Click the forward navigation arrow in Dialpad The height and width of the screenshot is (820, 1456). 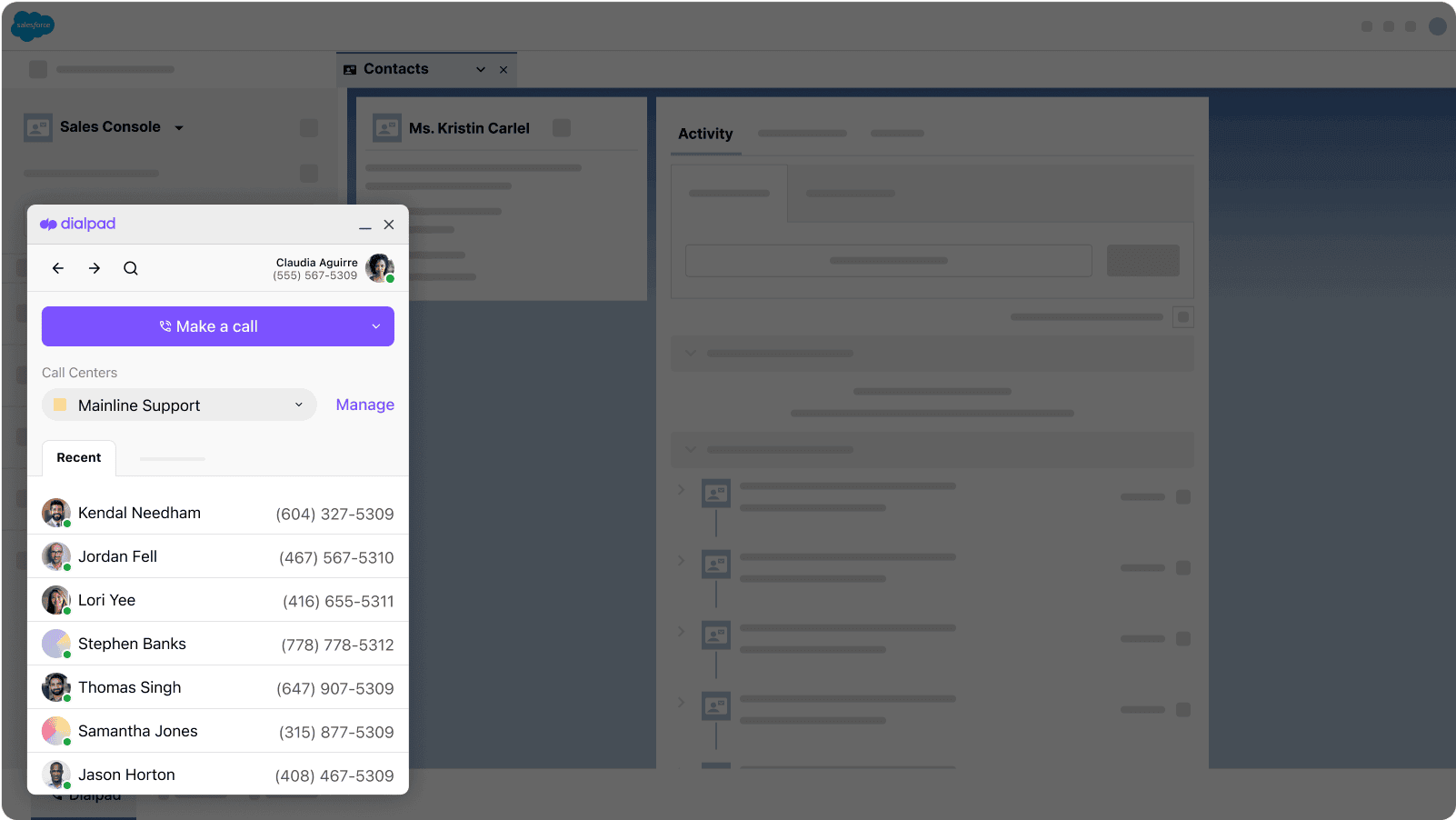[x=94, y=268]
